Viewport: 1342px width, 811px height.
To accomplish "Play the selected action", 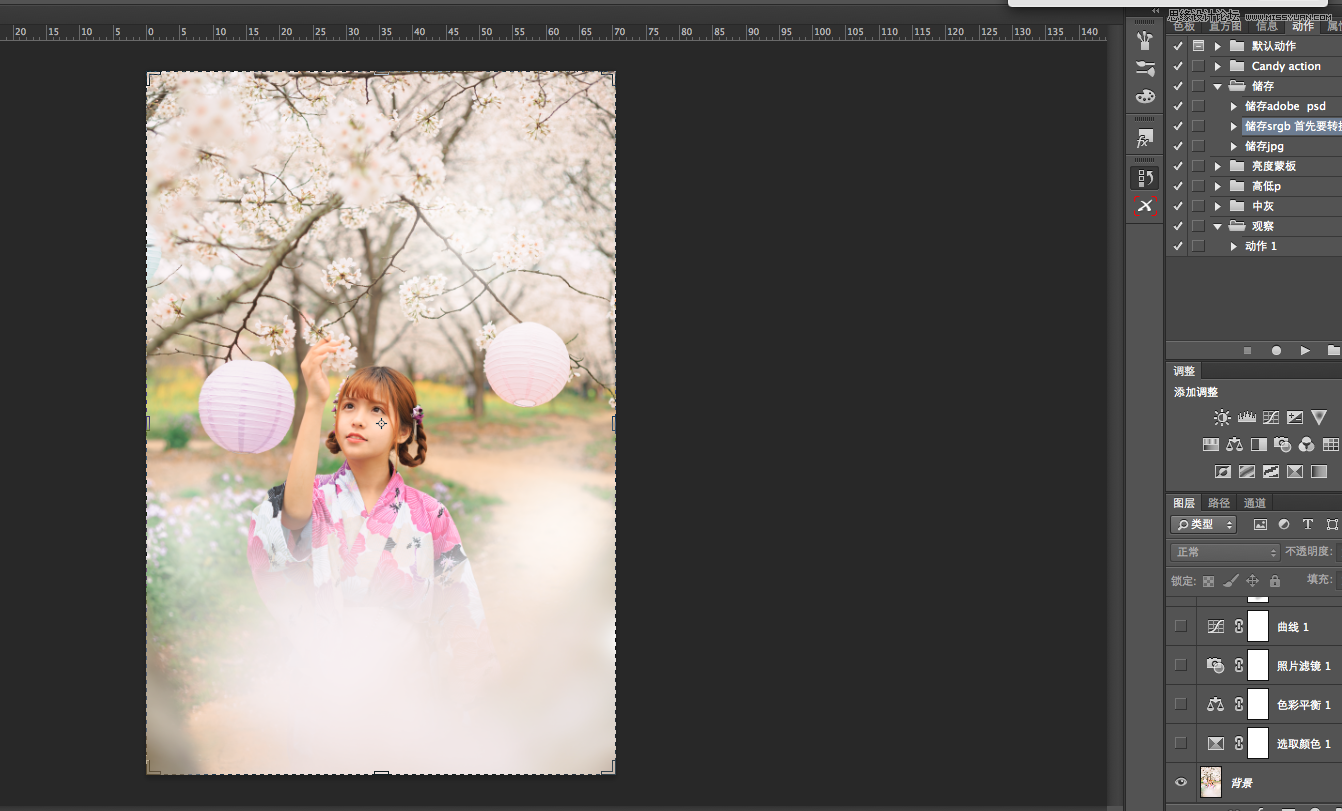I will (1305, 351).
